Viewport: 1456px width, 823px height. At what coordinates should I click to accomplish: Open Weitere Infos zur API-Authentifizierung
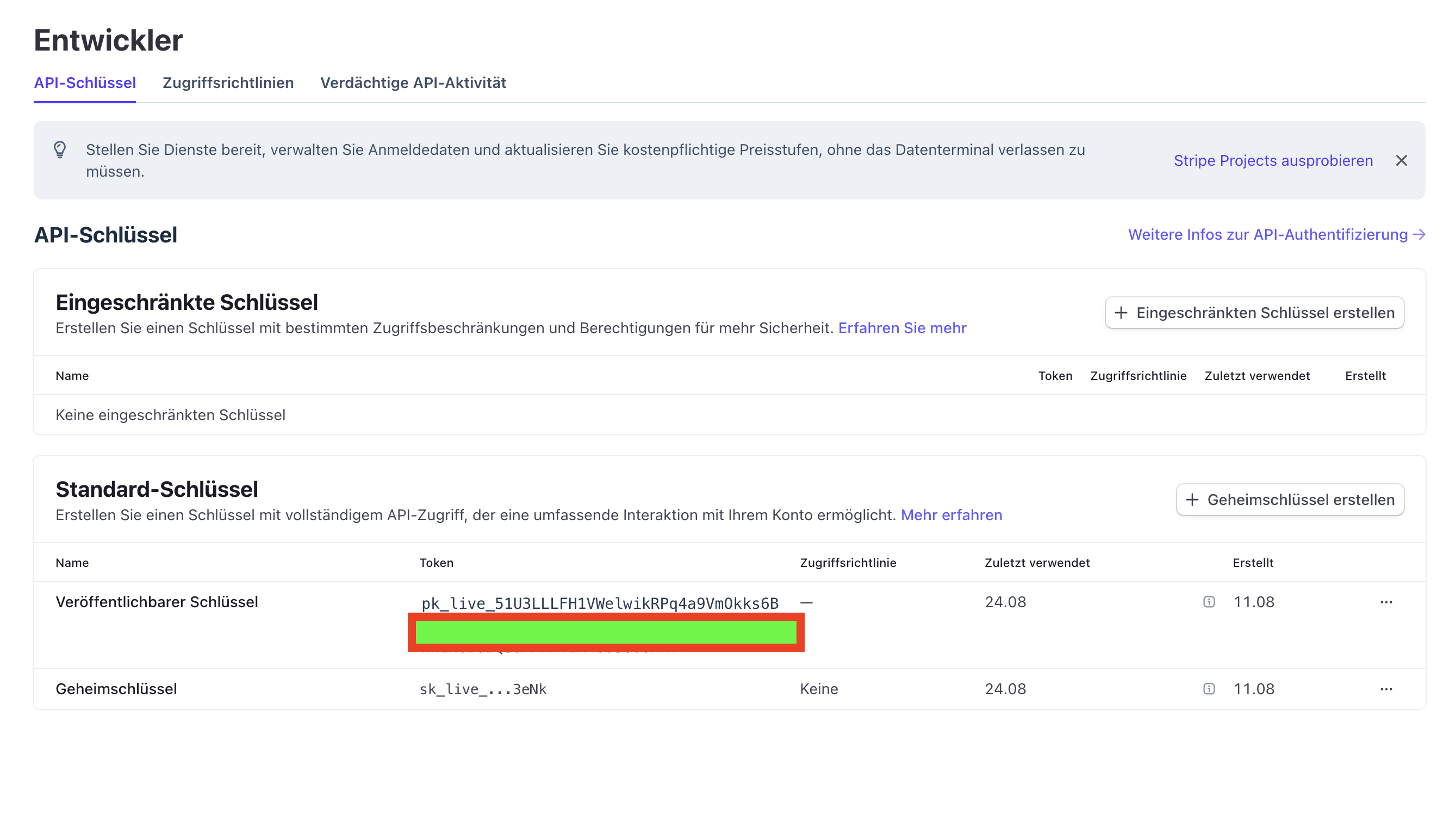pyautogui.click(x=1268, y=235)
